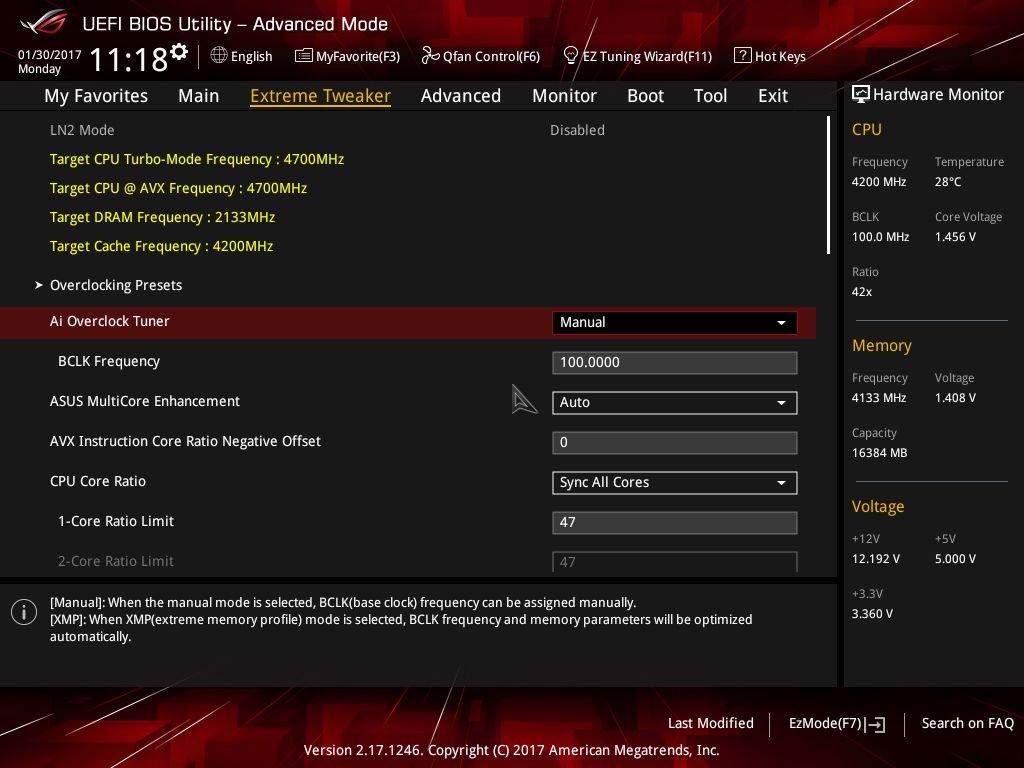
Task: Switch to EzMode(F7)
Action: (x=837, y=724)
